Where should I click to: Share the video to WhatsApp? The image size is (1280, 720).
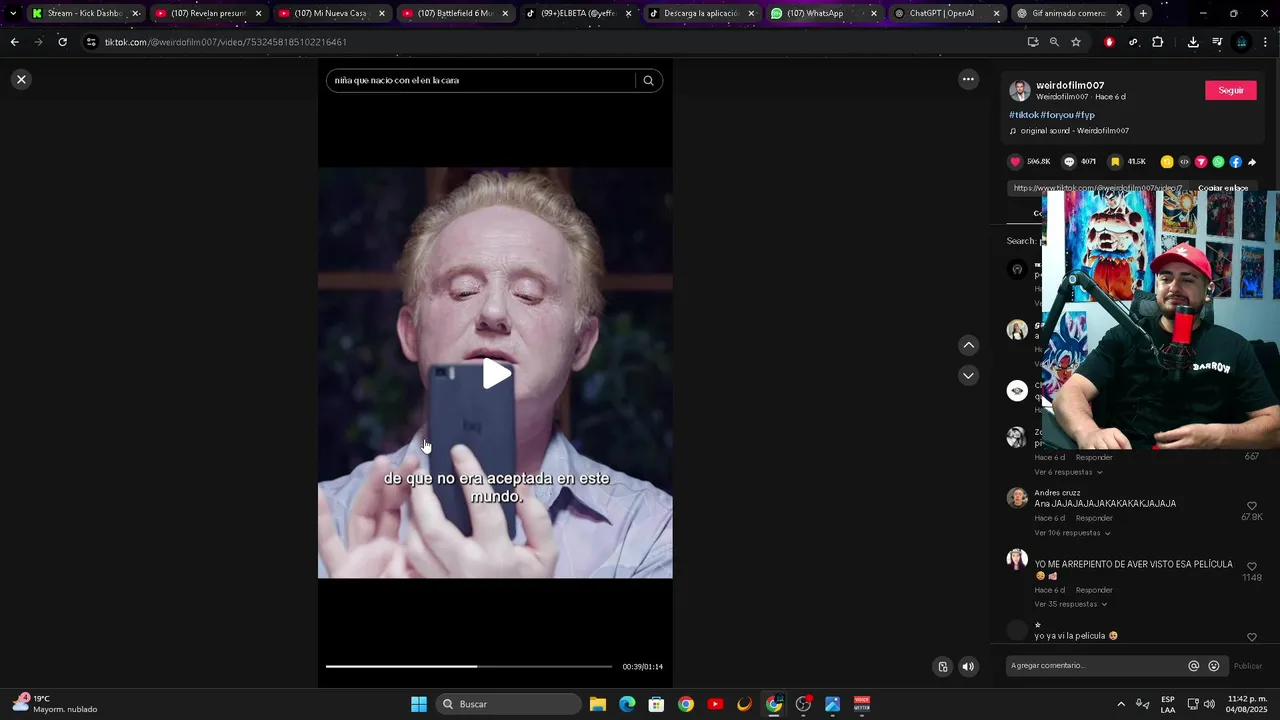click(1218, 162)
